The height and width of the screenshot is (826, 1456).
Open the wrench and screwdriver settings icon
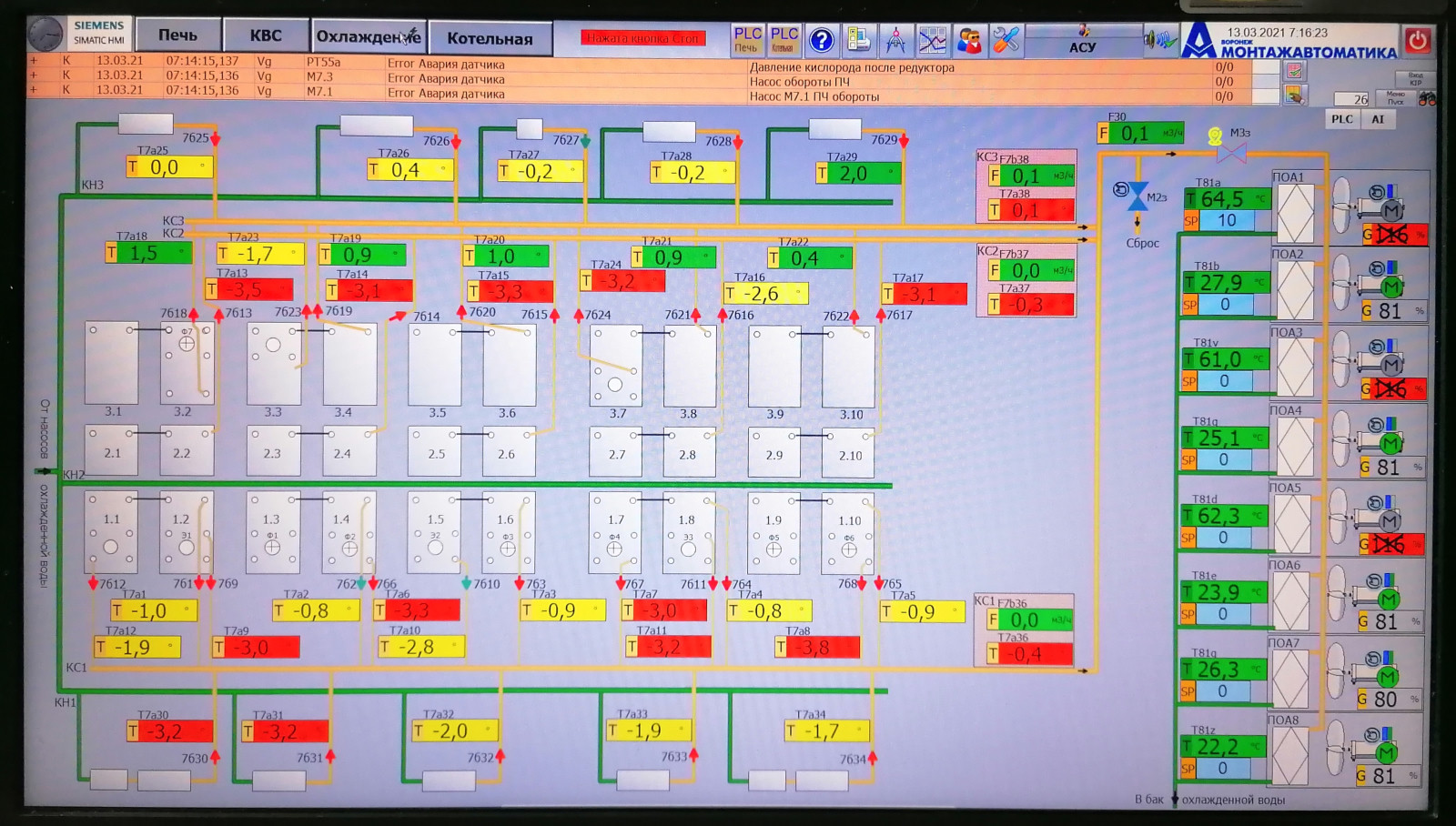[x=1006, y=40]
